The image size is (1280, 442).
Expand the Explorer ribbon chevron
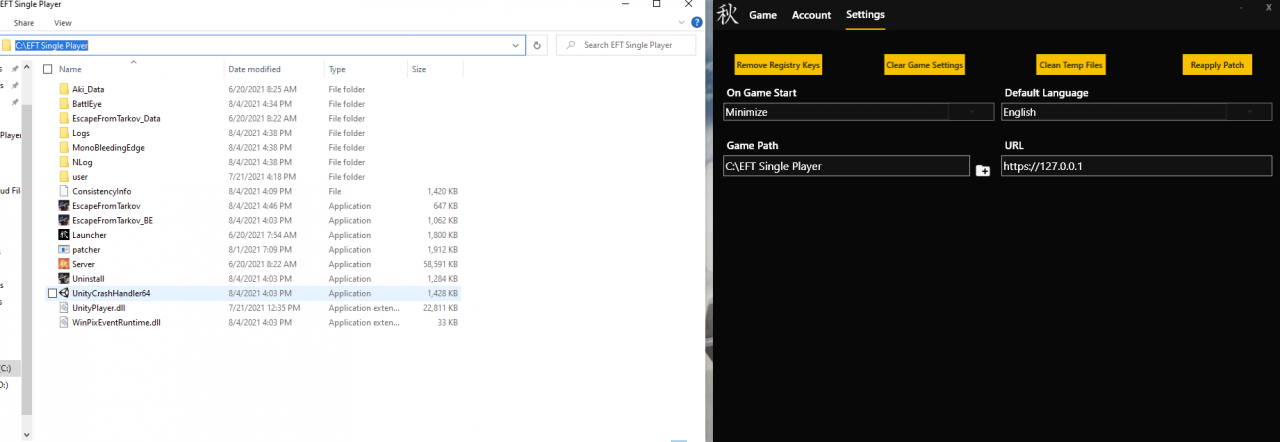point(684,22)
